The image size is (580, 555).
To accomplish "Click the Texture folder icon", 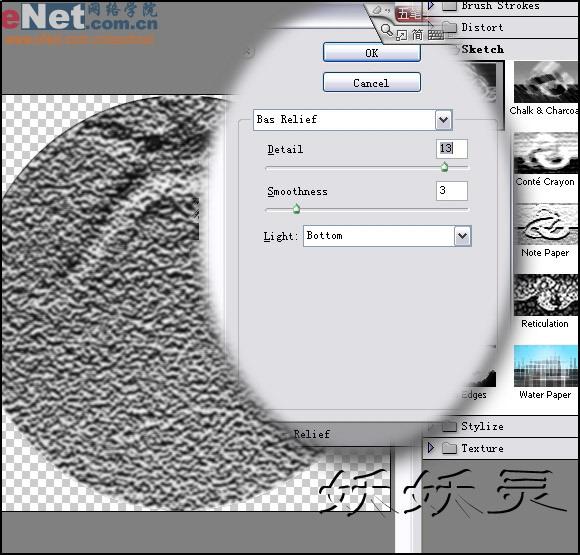I will [x=449, y=448].
